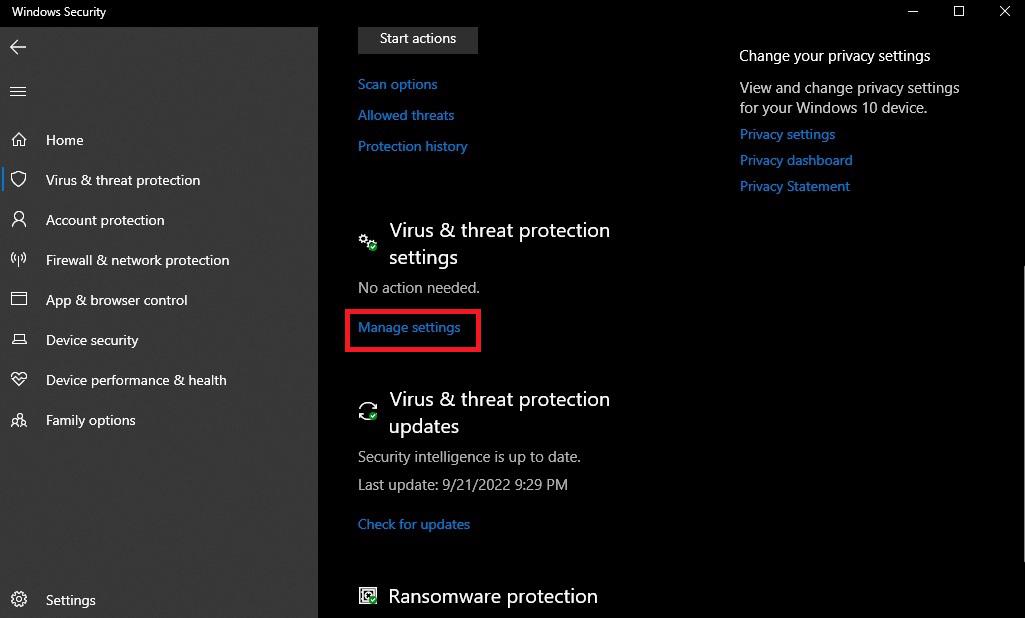Click the Settings gear icon
The height and width of the screenshot is (618, 1025).
pos(19,600)
